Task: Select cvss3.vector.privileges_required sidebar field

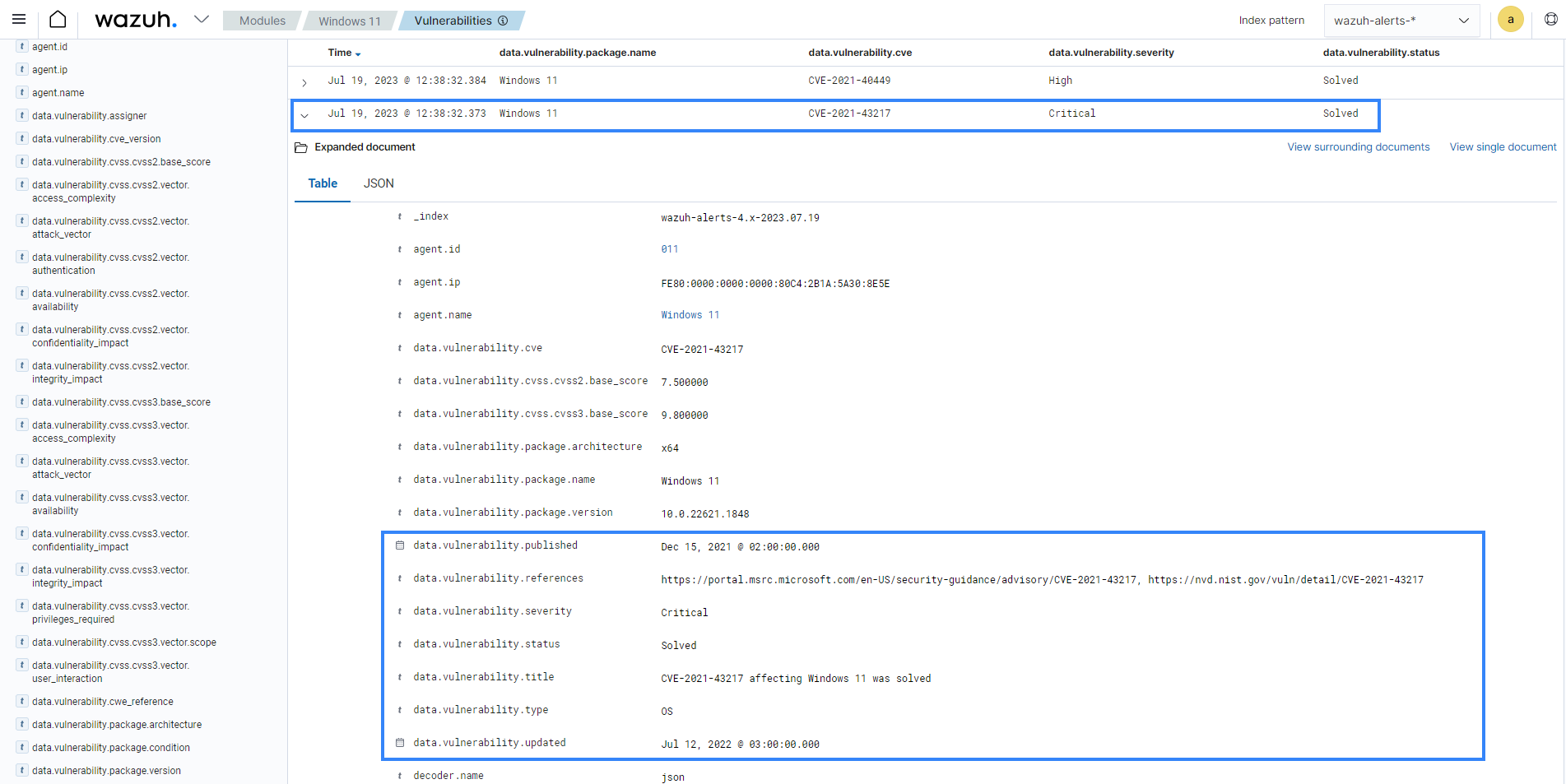Action: [110, 613]
